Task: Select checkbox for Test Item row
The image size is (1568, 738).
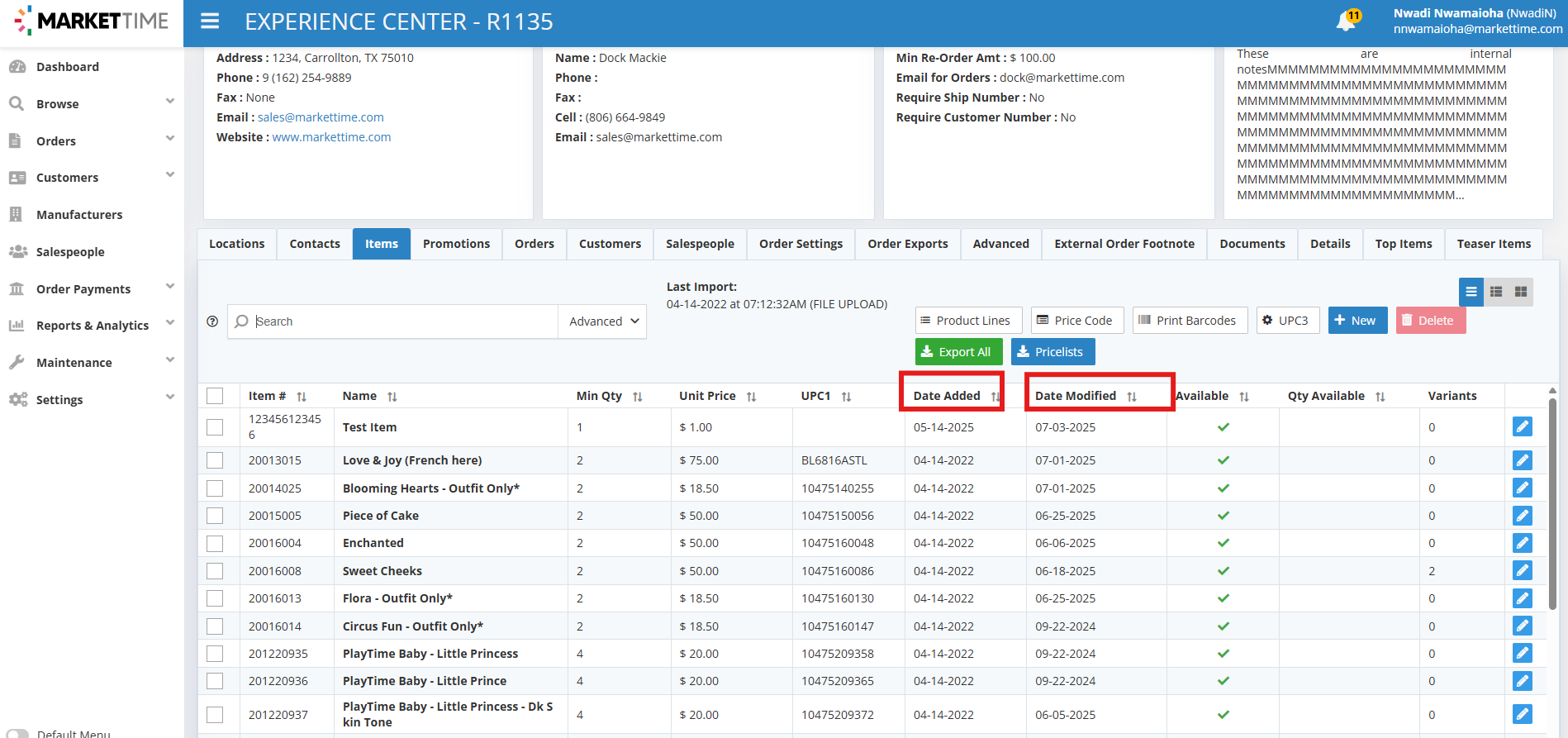Action: 215,427
